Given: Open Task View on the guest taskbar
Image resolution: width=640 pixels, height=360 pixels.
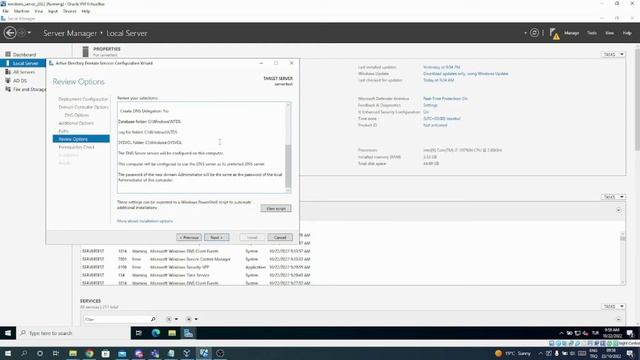Looking at the screenshot, I should click(x=139, y=333).
